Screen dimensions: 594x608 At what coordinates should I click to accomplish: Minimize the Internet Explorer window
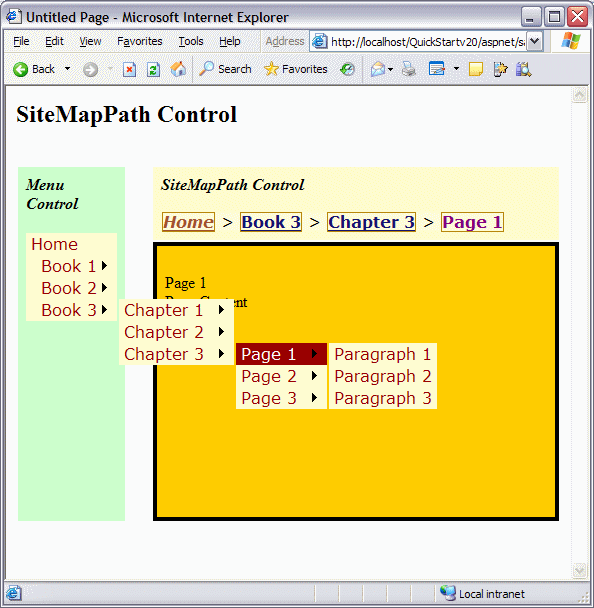[x=531, y=17]
